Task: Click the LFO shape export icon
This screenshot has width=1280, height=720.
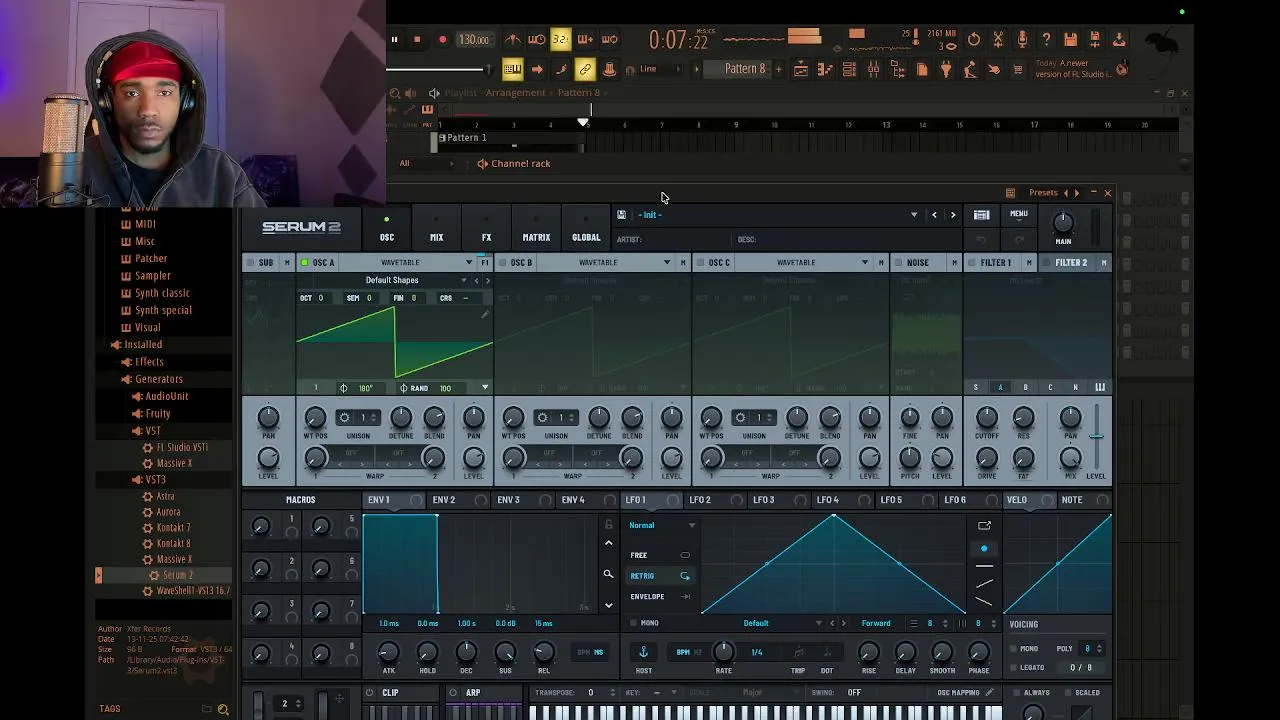Action: [x=984, y=526]
